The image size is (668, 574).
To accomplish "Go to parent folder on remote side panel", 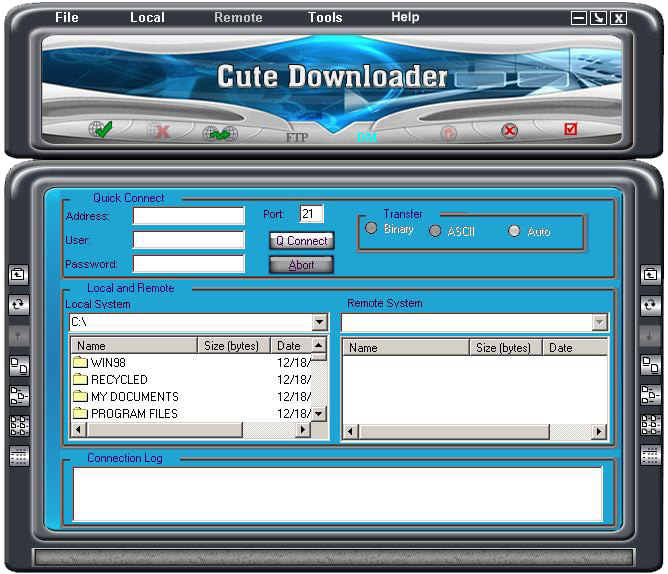I will coord(651,275).
